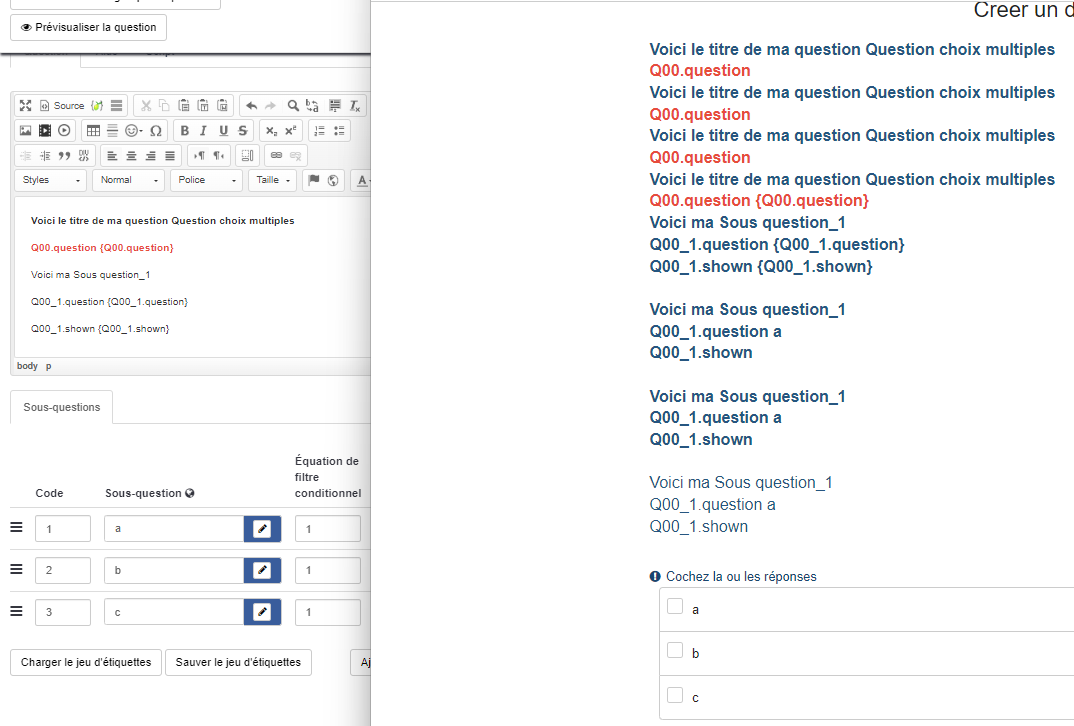Check the answer option 'c'

pos(675,694)
